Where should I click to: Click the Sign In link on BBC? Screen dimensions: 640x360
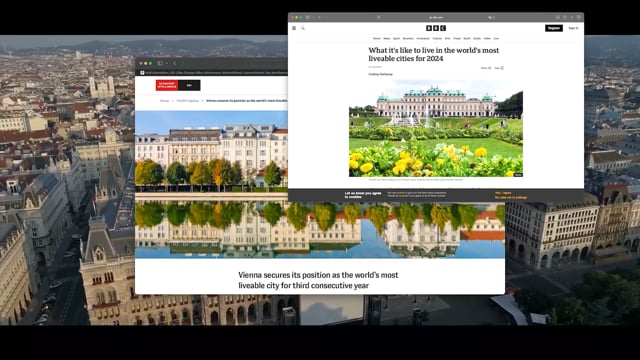click(573, 28)
